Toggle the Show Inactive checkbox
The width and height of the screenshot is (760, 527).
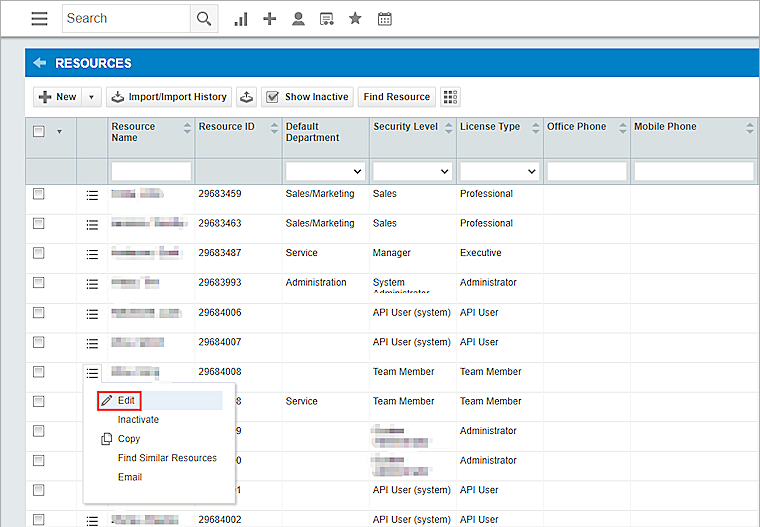click(272, 97)
